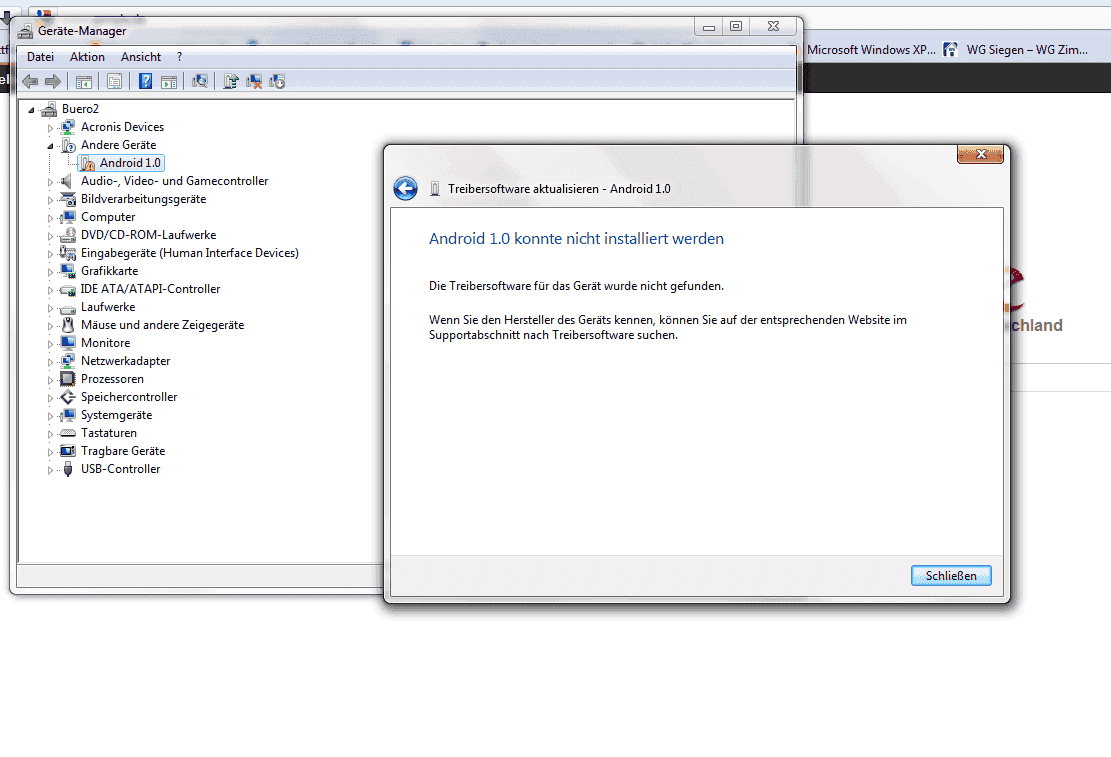Viewport: 1111px width, 757px height.
Task: Expand the Acronis Devices node
Action: 51,128
